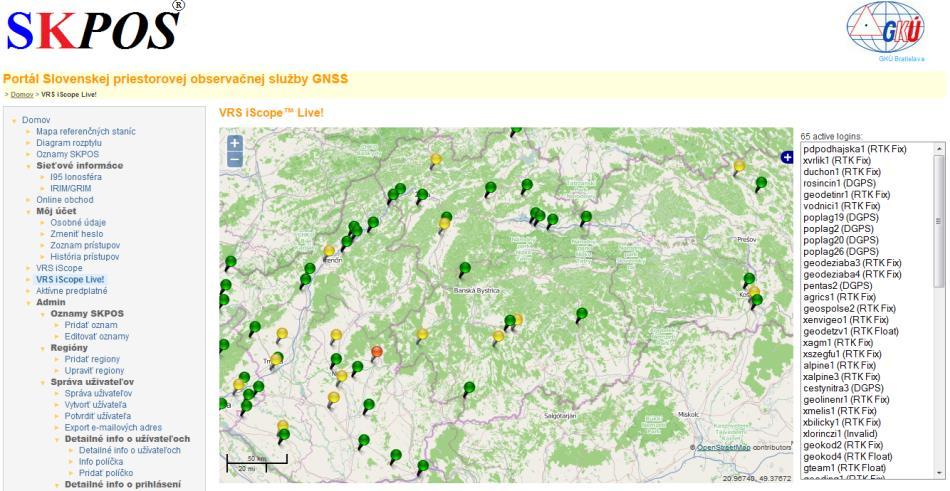Open Vytvoriť užívateľa page
Image resolution: width=950 pixels, height=491 pixels.
click(x=96, y=404)
